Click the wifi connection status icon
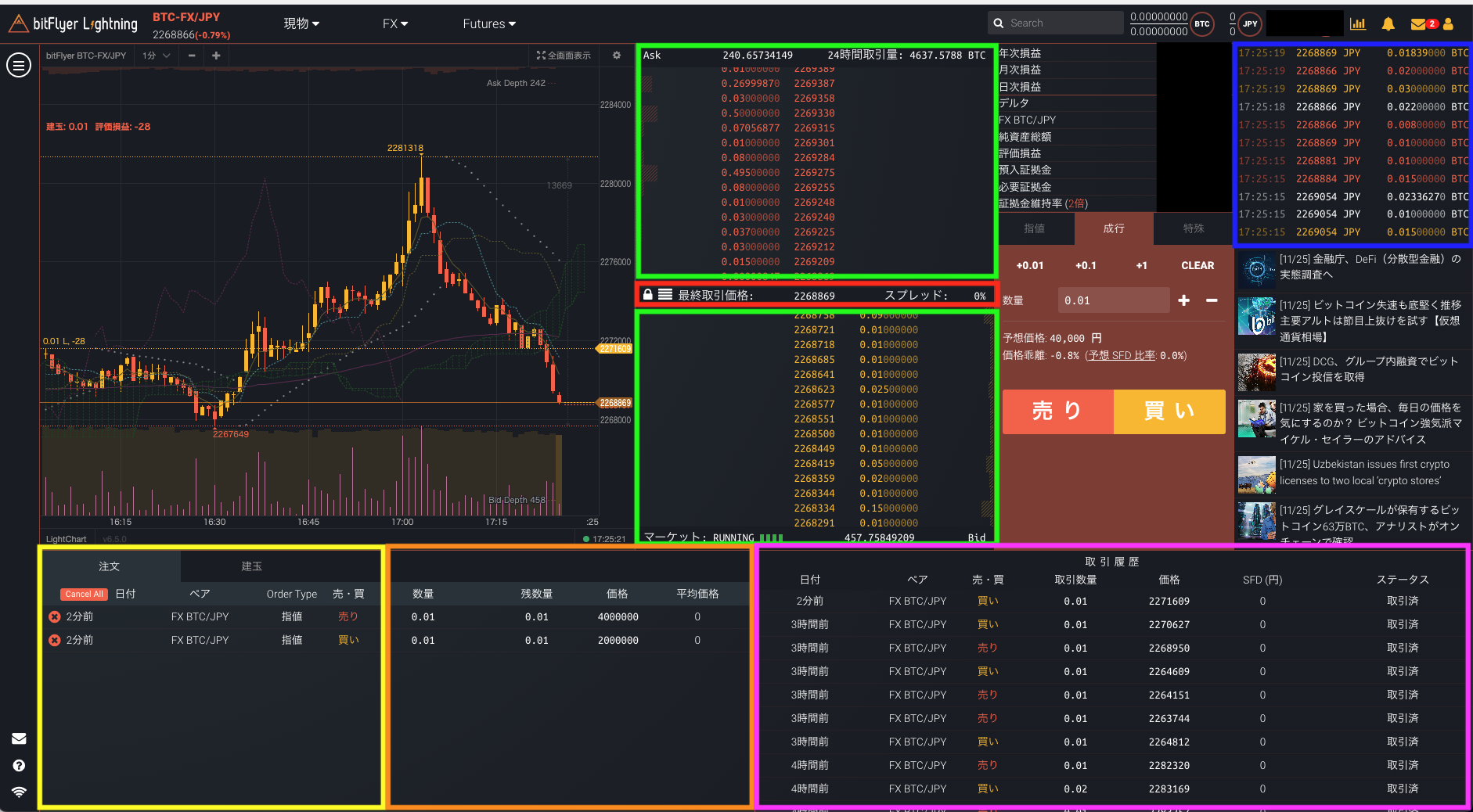1473x812 pixels. (x=19, y=792)
